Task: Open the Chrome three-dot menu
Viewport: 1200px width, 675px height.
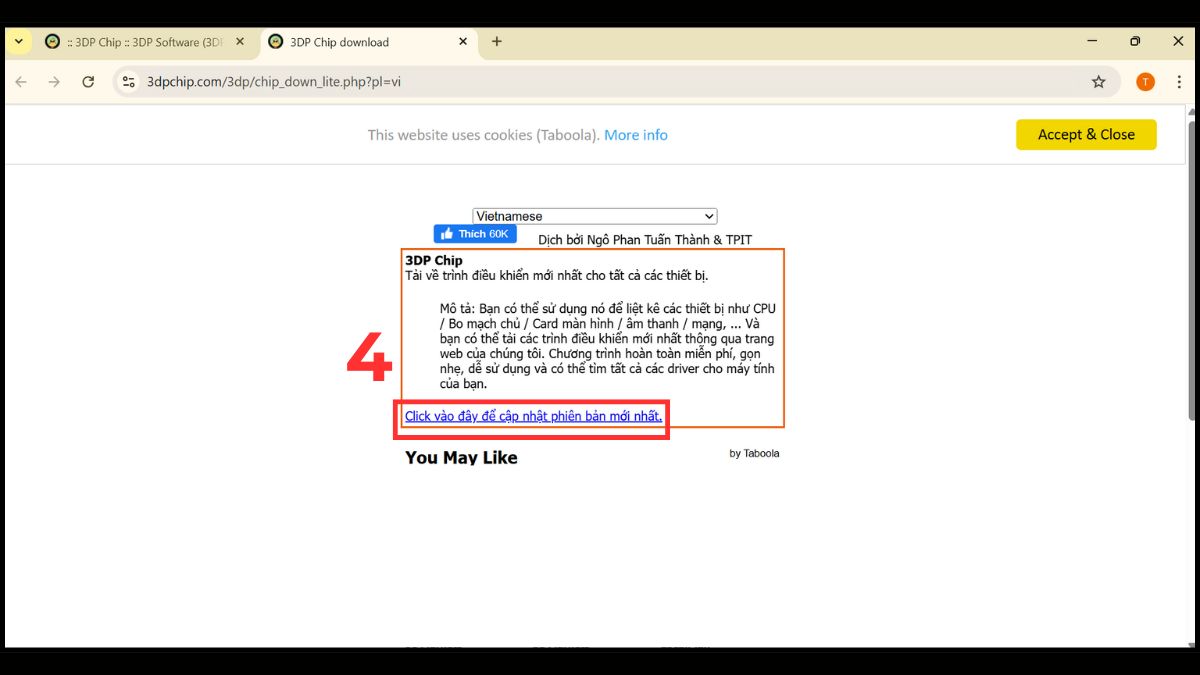Action: (x=1179, y=82)
